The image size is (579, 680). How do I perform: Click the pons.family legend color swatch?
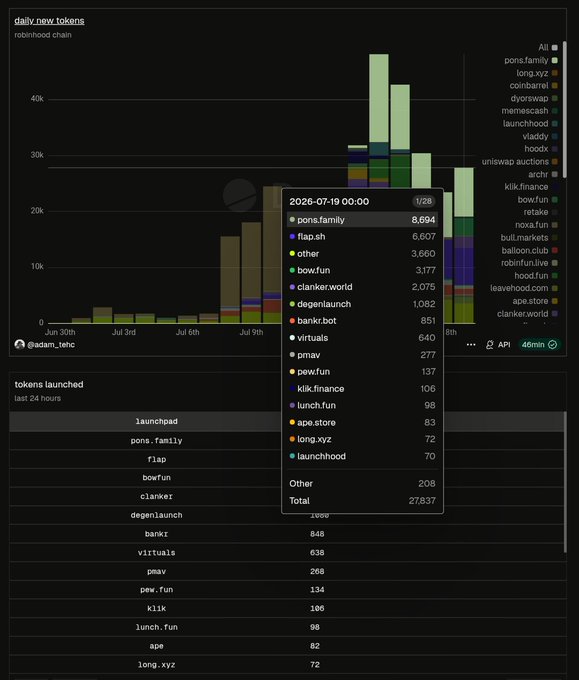point(555,60)
